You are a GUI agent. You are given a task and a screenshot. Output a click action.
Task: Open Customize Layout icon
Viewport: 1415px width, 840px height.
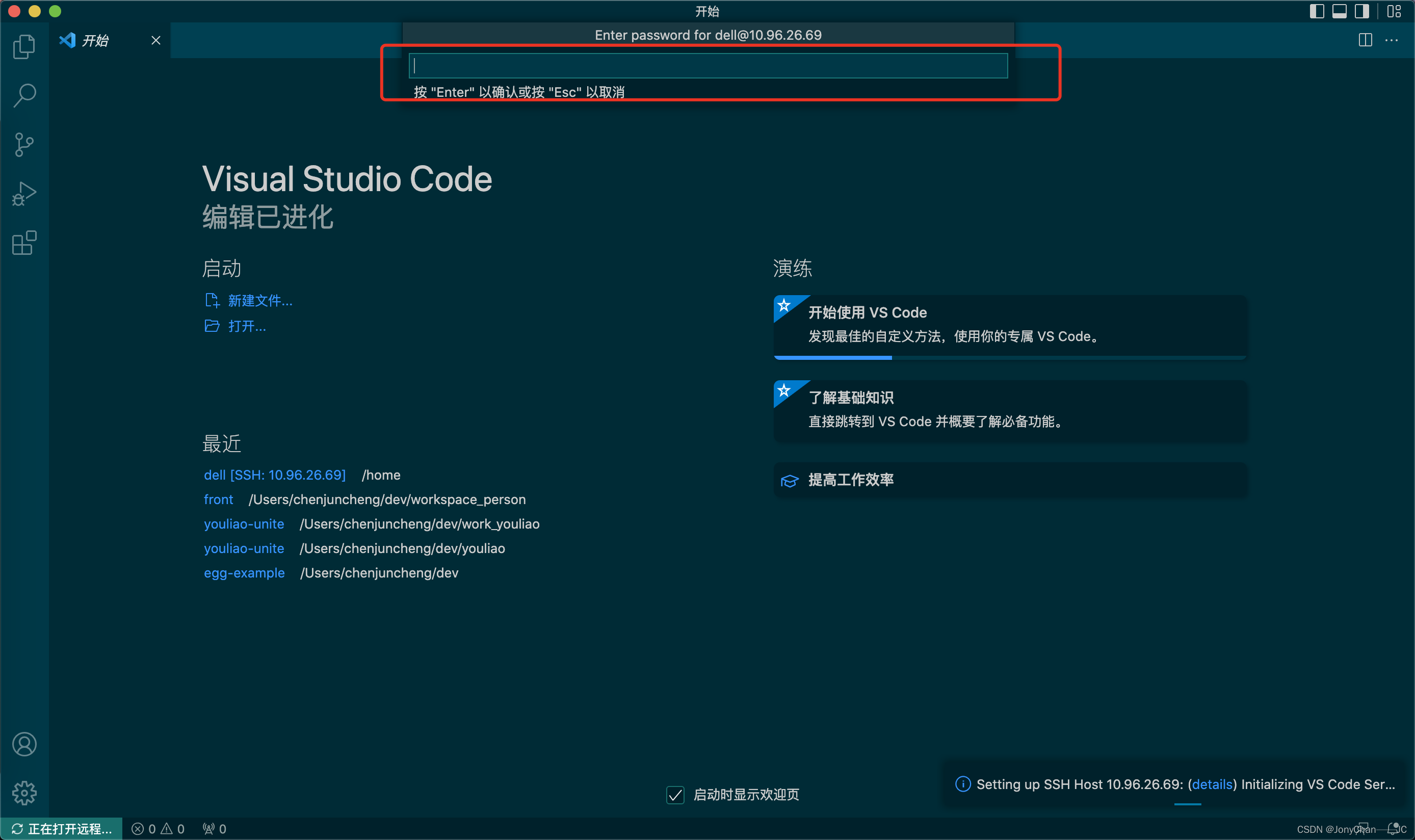click(1394, 11)
